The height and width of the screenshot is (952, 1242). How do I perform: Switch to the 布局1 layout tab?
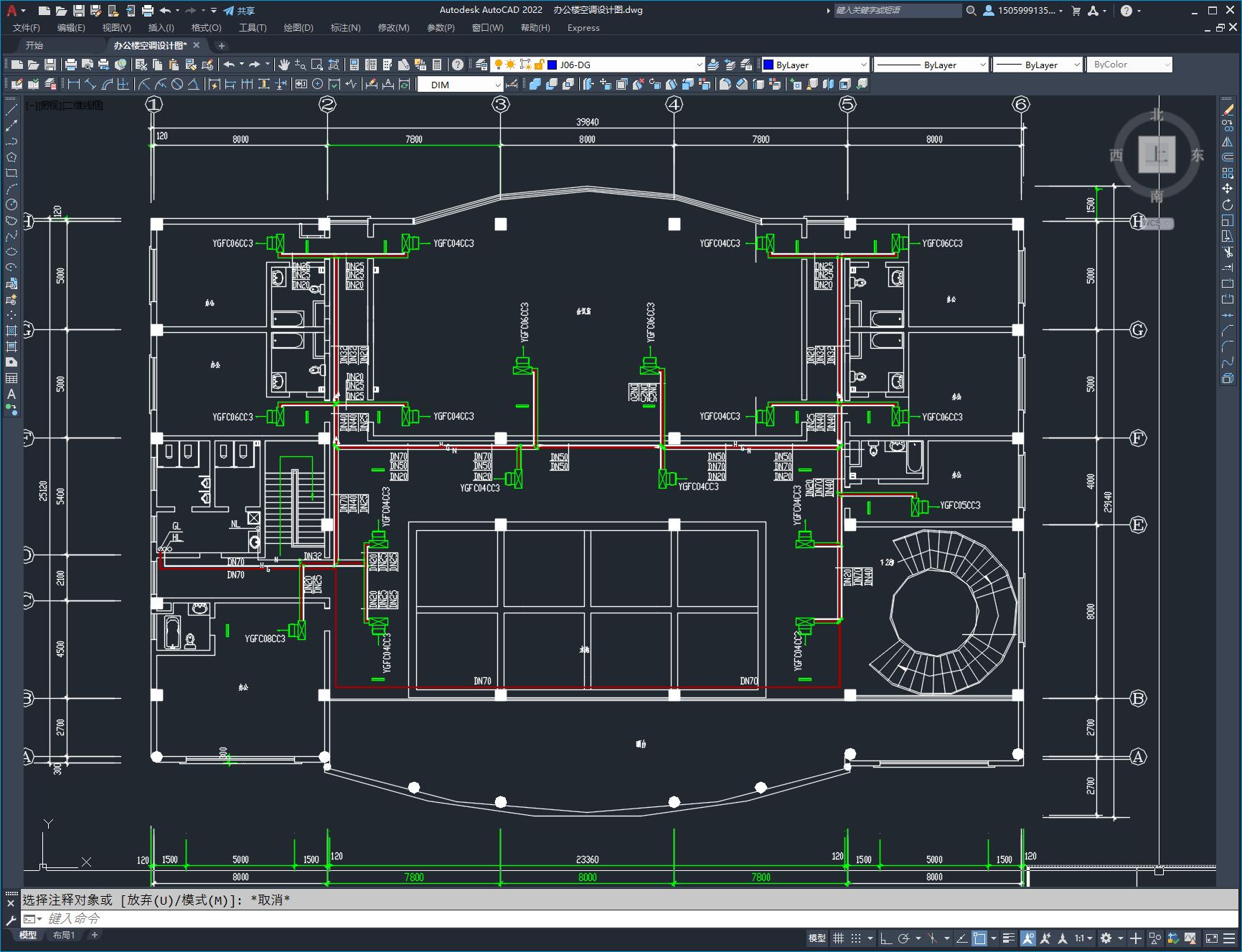click(64, 935)
